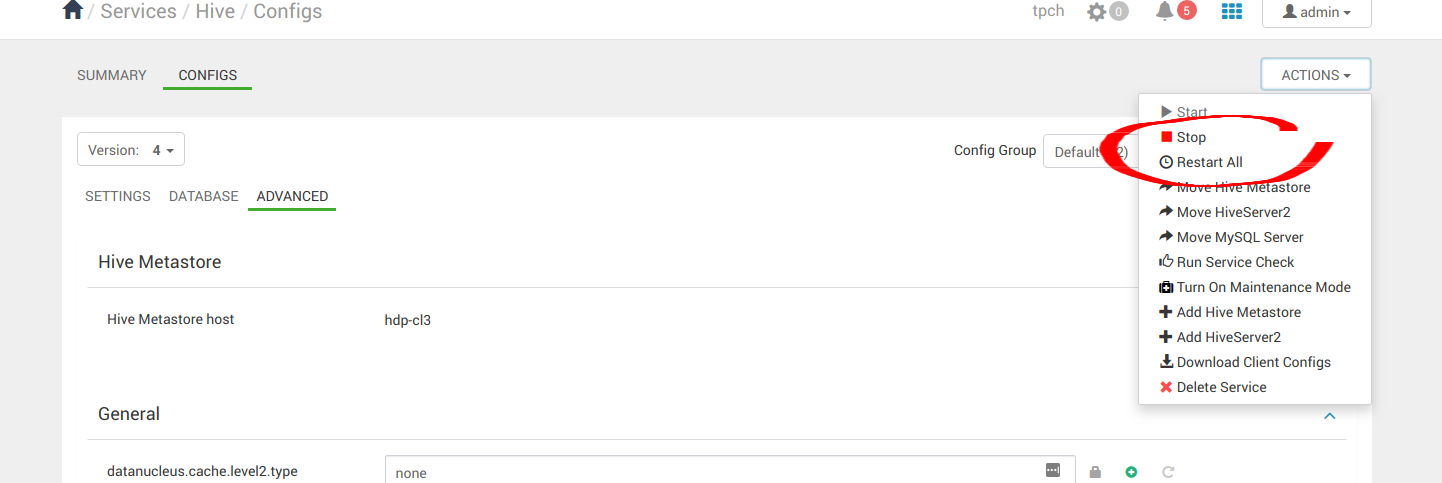Click Run Service Check option
This screenshot has height=483, width=1442.
(x=1235, y=262)
